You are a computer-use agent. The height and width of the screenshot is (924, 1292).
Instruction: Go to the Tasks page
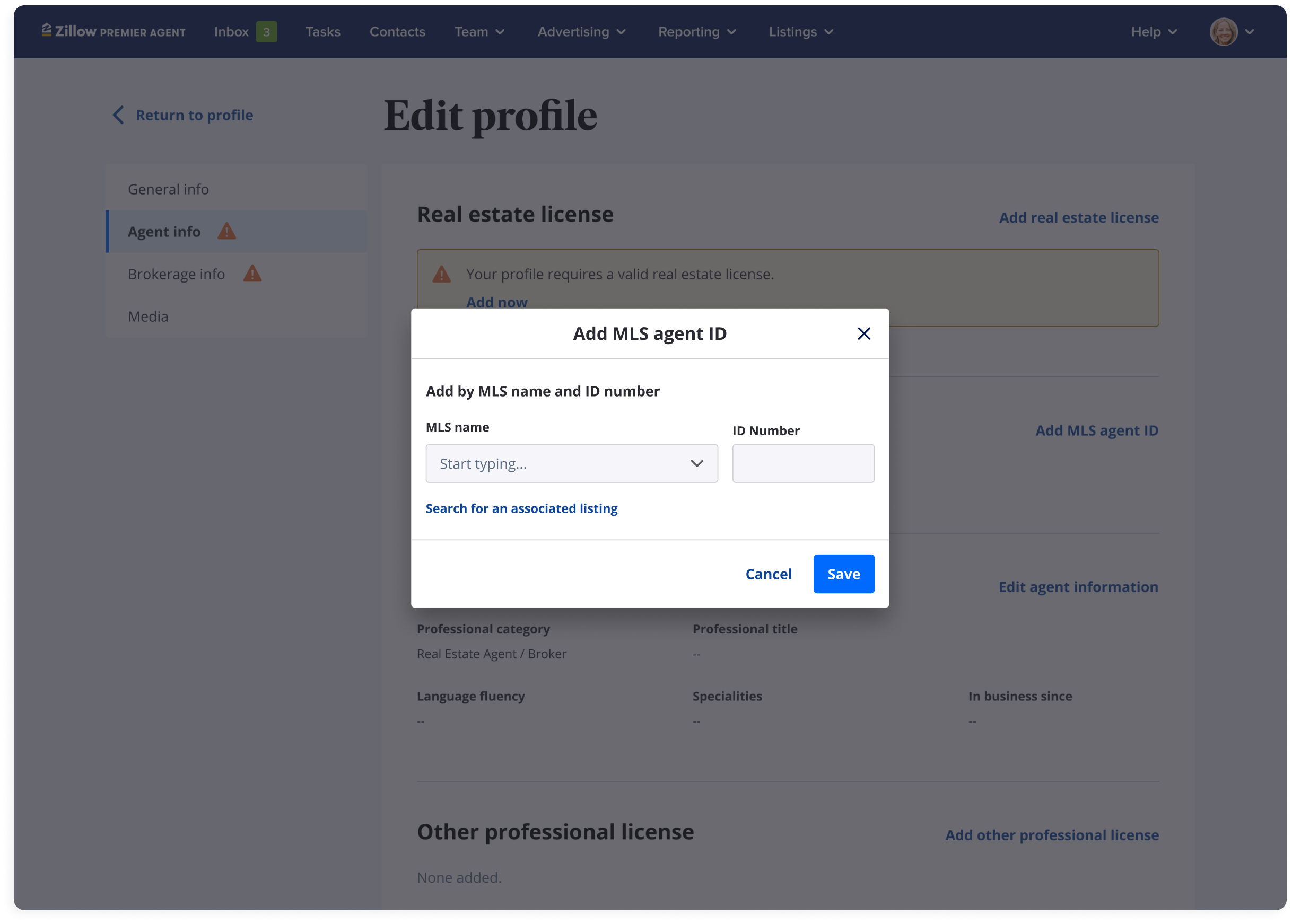pos(322,32)
